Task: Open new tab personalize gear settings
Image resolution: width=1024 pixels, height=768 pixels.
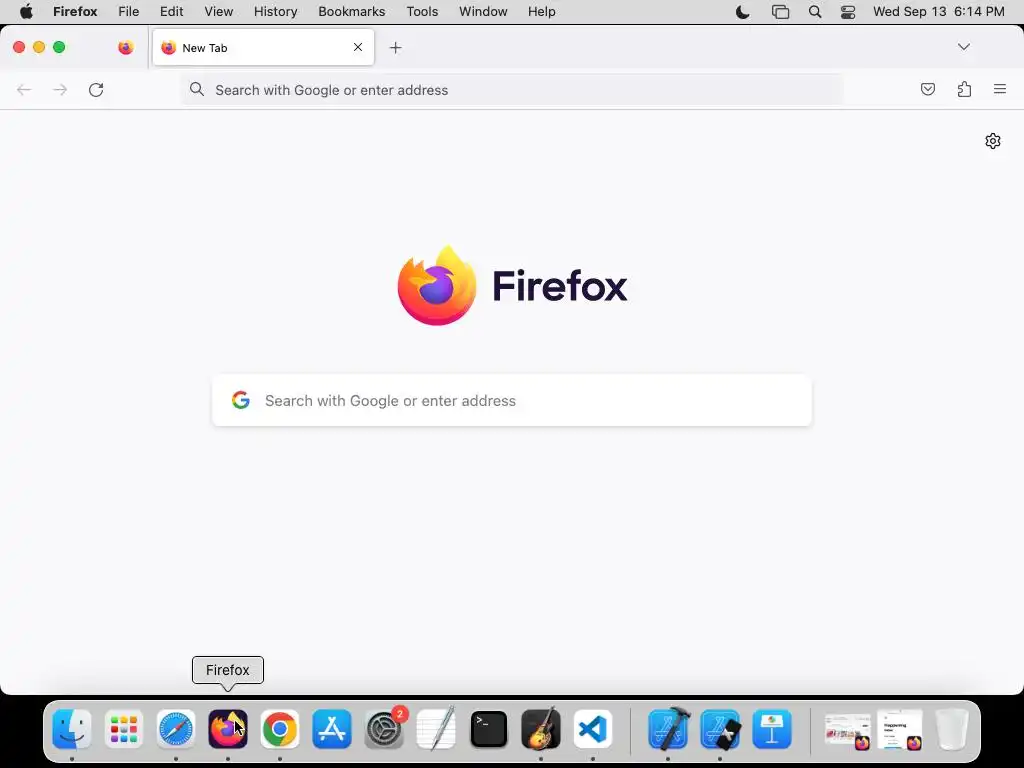Action: click(x=993, y=141)
